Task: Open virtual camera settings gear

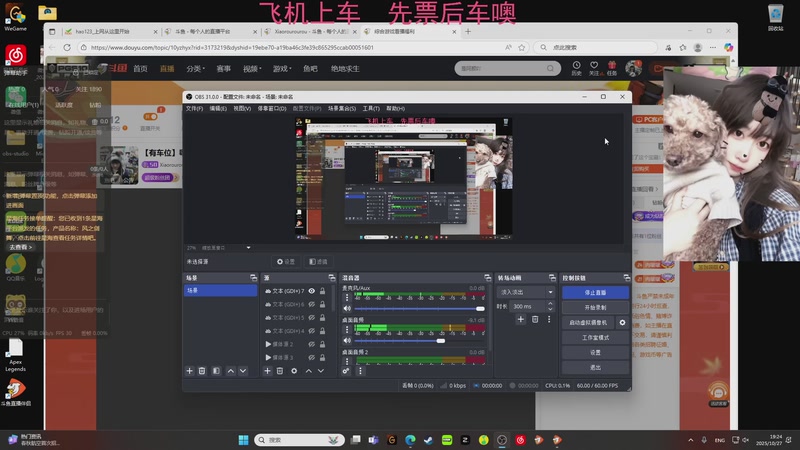Action: tap(622, 322)
